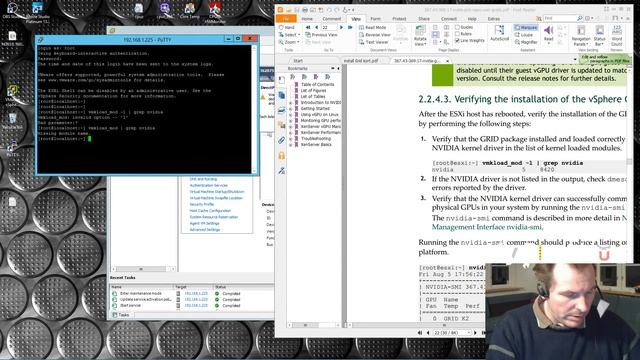Click Previous View in Go To group

coord(321,35)
